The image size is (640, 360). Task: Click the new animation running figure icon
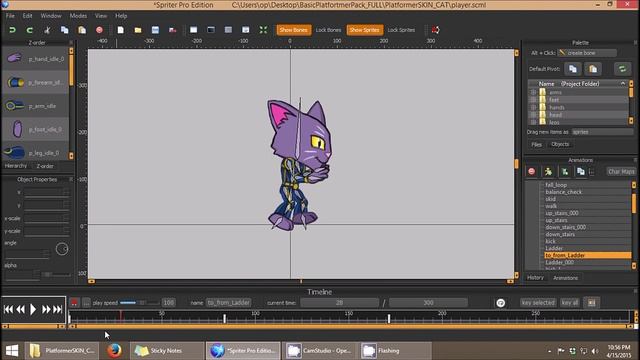tap(548, 171)
